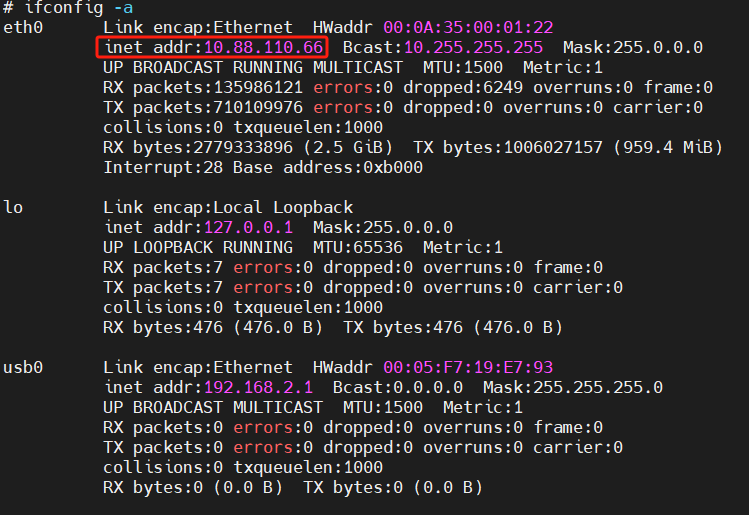Click the IP address 192.168.2.1

pos(258,388)
